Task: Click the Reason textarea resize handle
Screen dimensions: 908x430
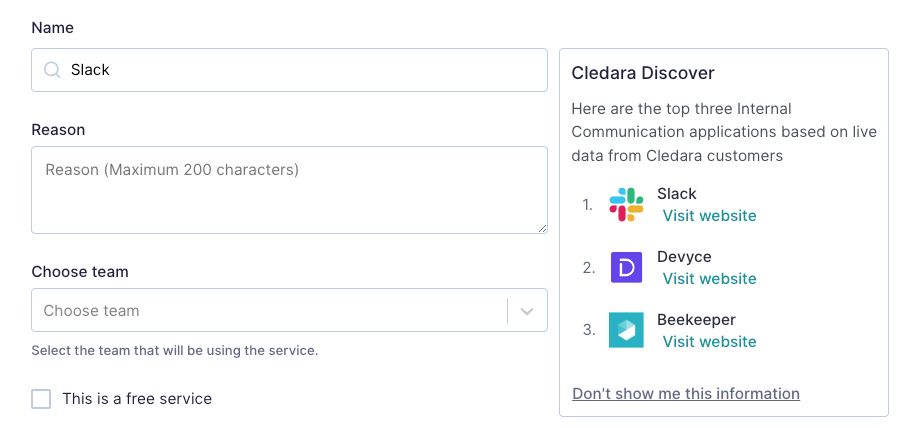Action: (x=542, y=229)
